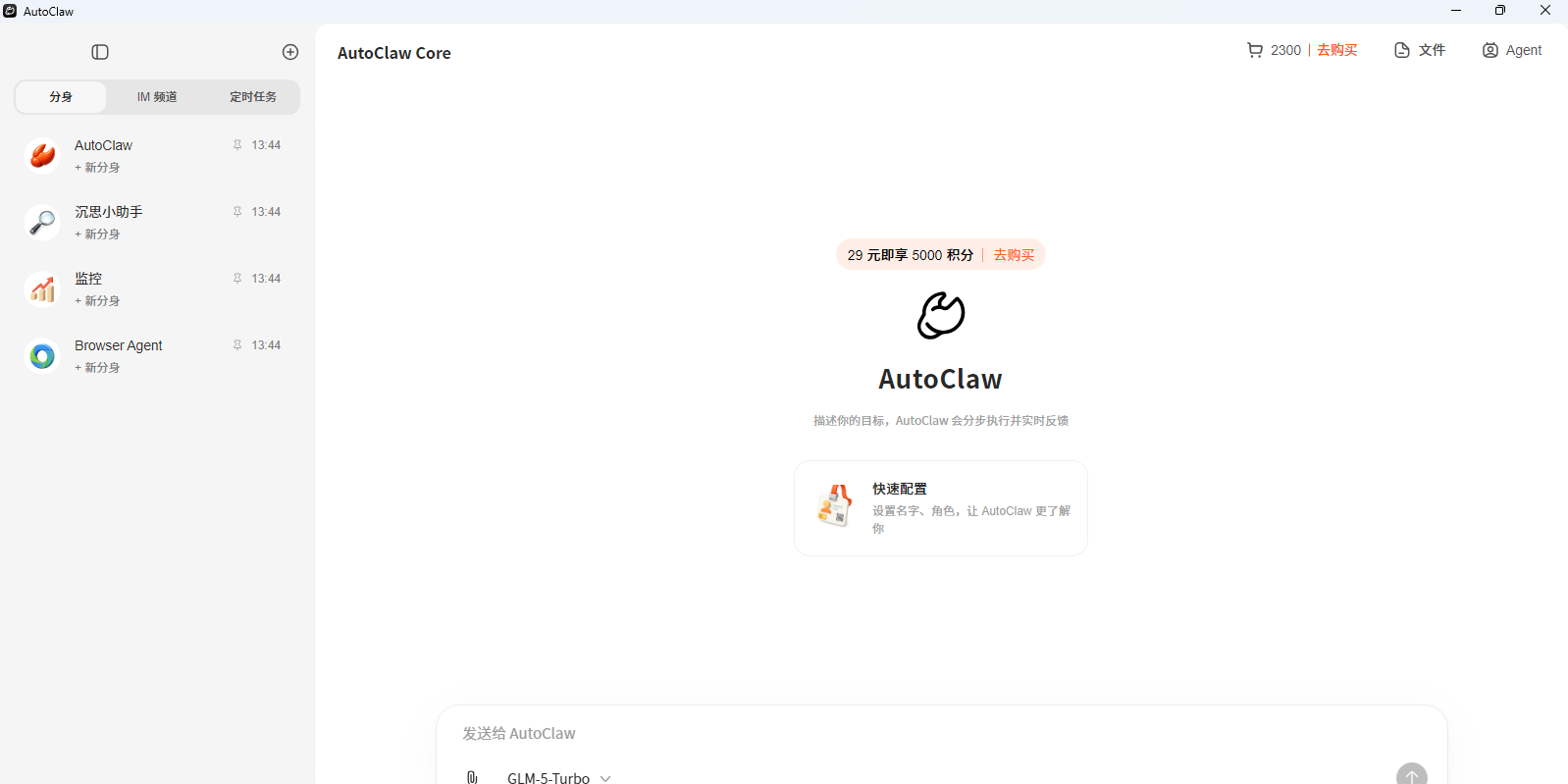The width and height of the screenshot is (1568, 784).
Task: Focus the 发送给 AutoClaw message input
Action: [942, 733]
